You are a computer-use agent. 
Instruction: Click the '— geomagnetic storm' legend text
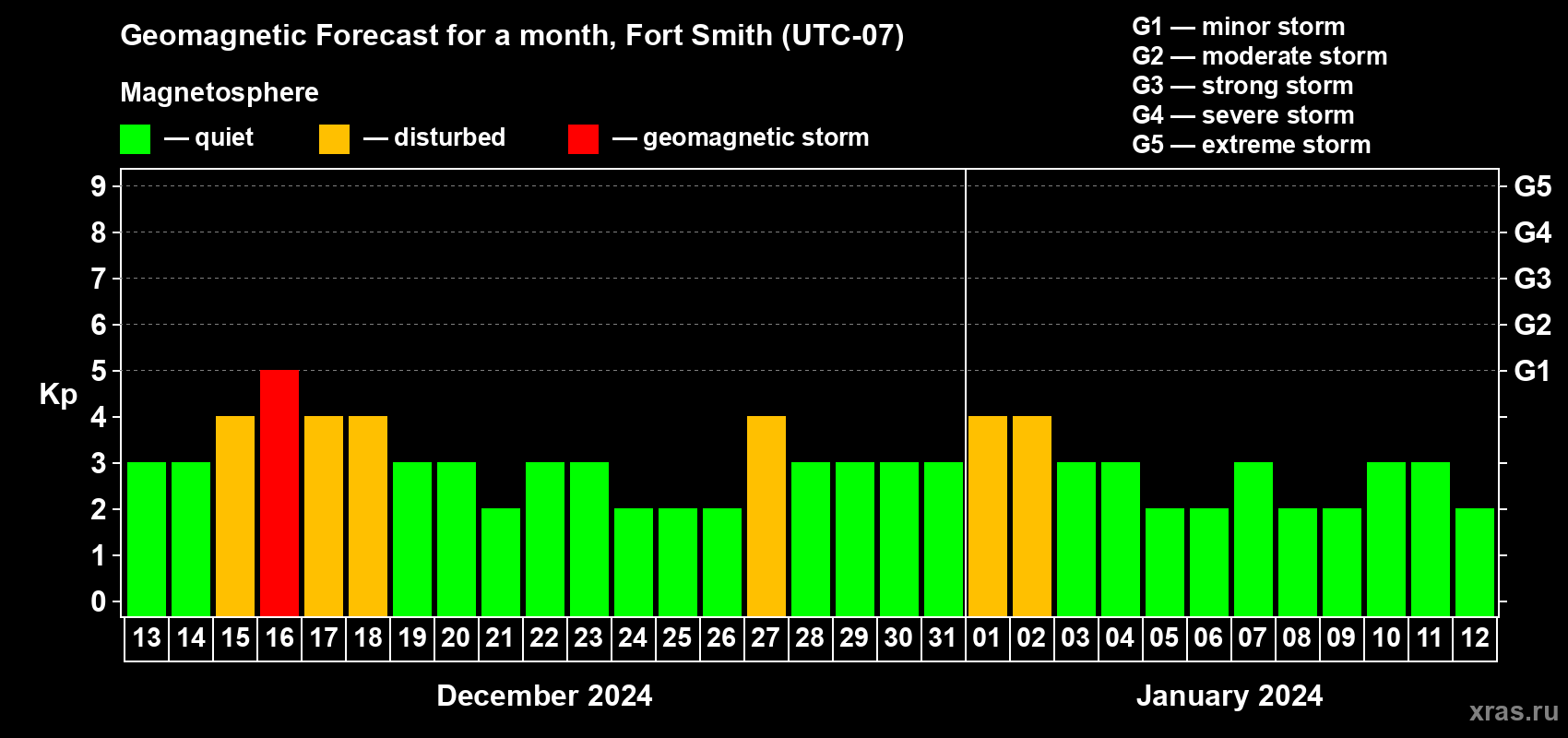click(741, 137)
